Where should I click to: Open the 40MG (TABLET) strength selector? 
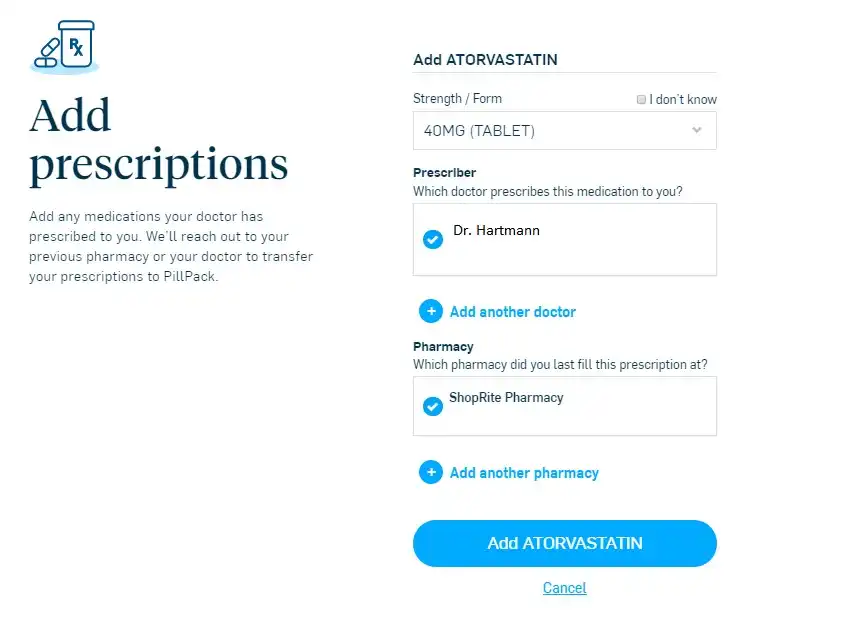[564, 130]
